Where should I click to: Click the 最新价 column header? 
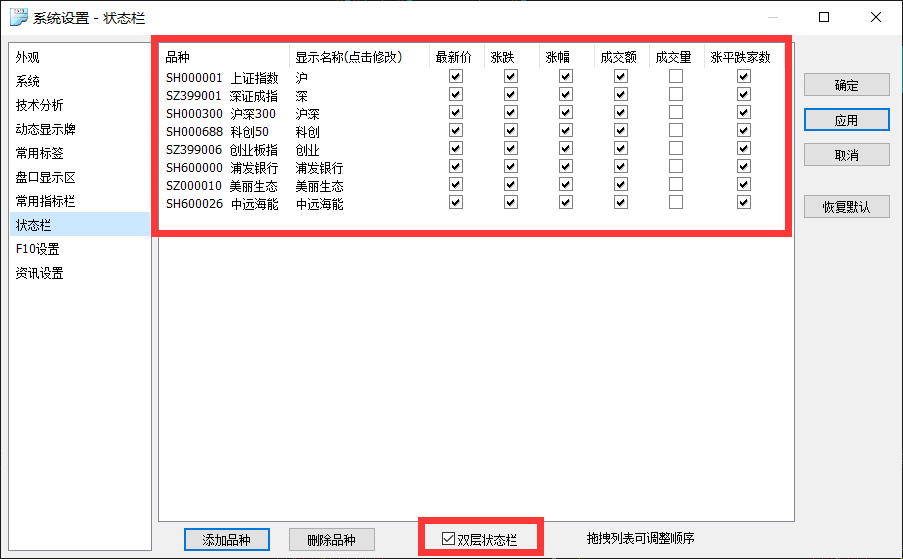coord(457,57)
